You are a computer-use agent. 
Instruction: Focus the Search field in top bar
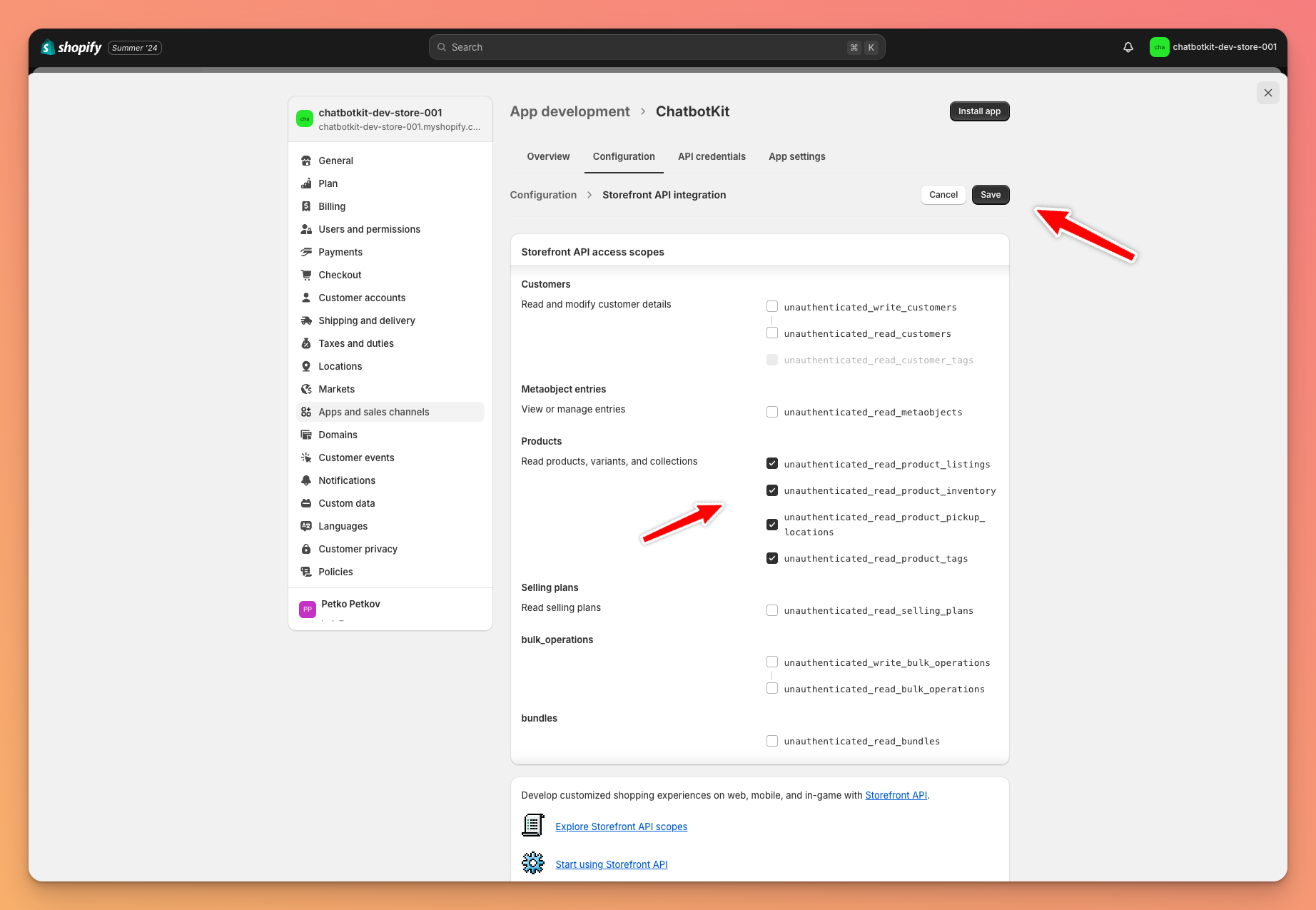click(657, 47)
